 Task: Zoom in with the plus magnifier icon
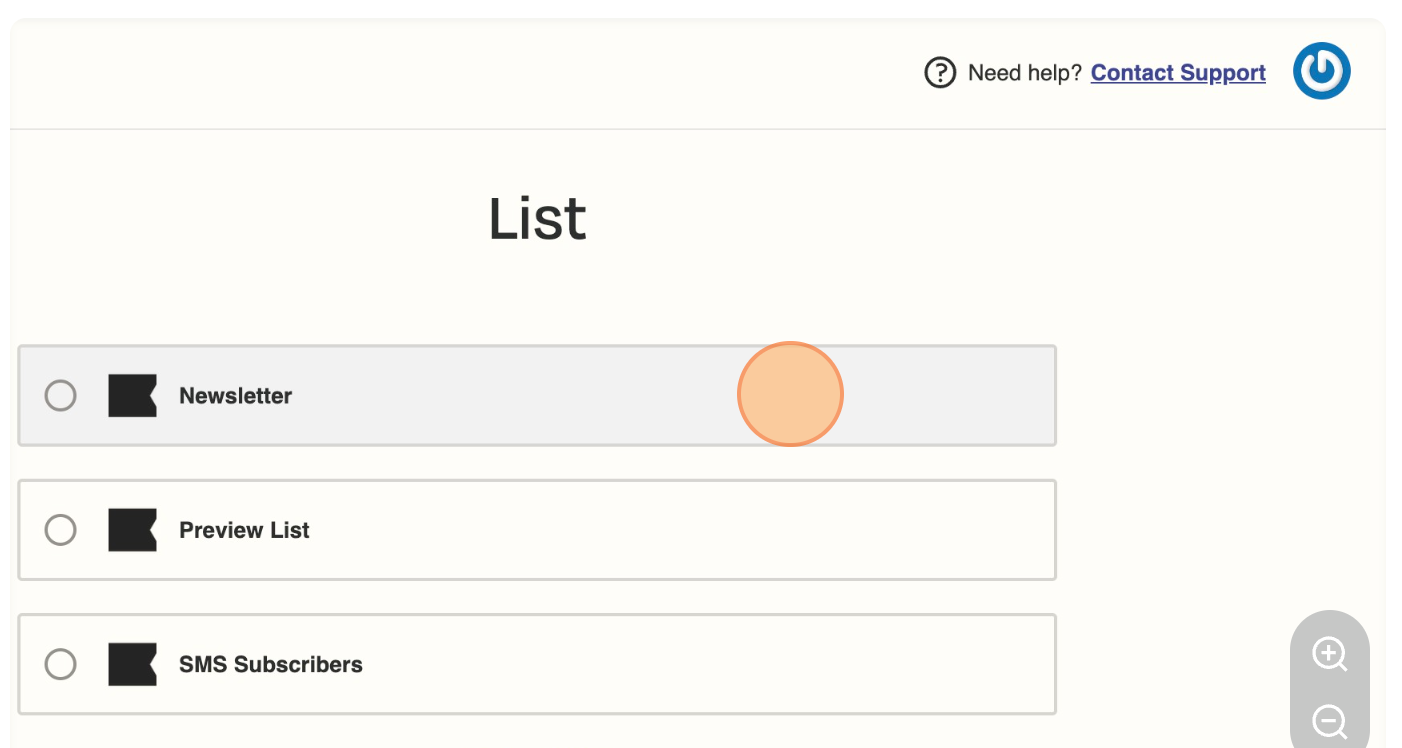click(1329, 655)
